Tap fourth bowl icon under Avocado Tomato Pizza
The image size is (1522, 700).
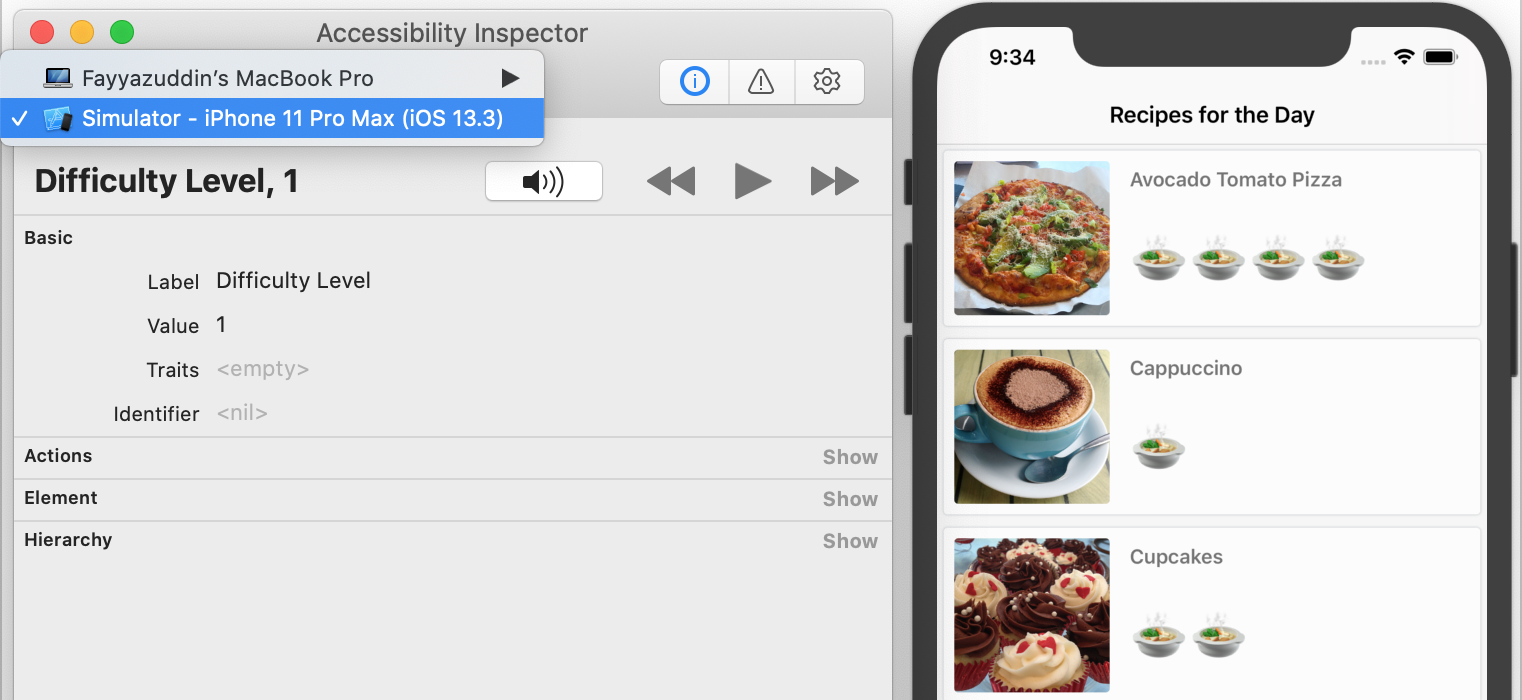(1338, 258)
